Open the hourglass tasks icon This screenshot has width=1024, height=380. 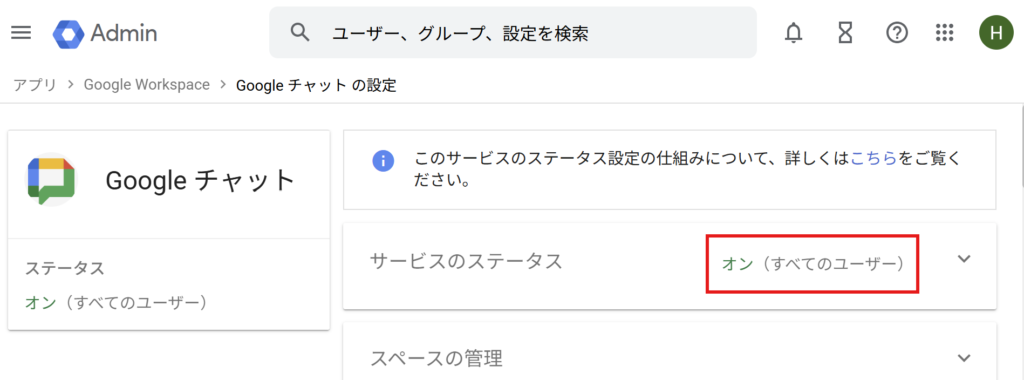(x=846, y=33)
